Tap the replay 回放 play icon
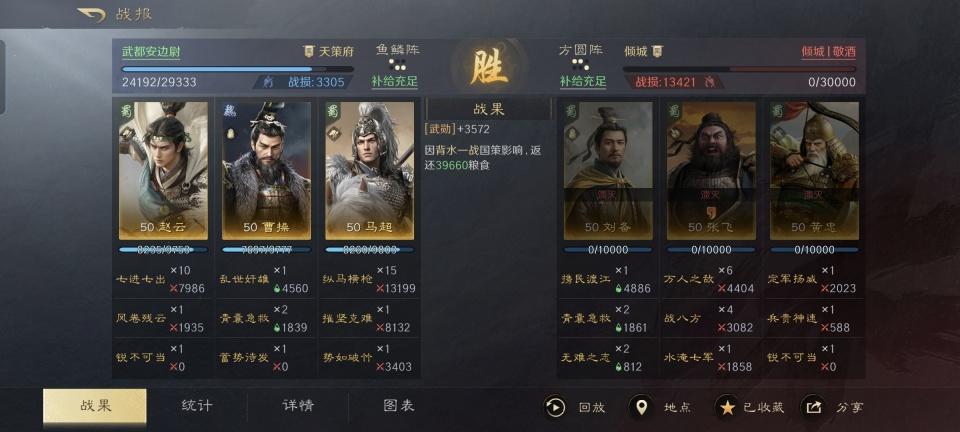This screenshot has height=432, width=960. click(555, 408)
